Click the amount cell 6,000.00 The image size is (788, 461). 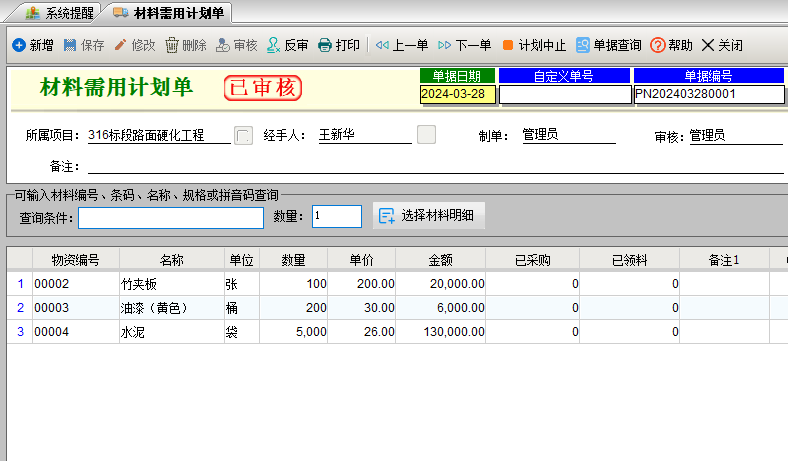click(x=441, y=308)
